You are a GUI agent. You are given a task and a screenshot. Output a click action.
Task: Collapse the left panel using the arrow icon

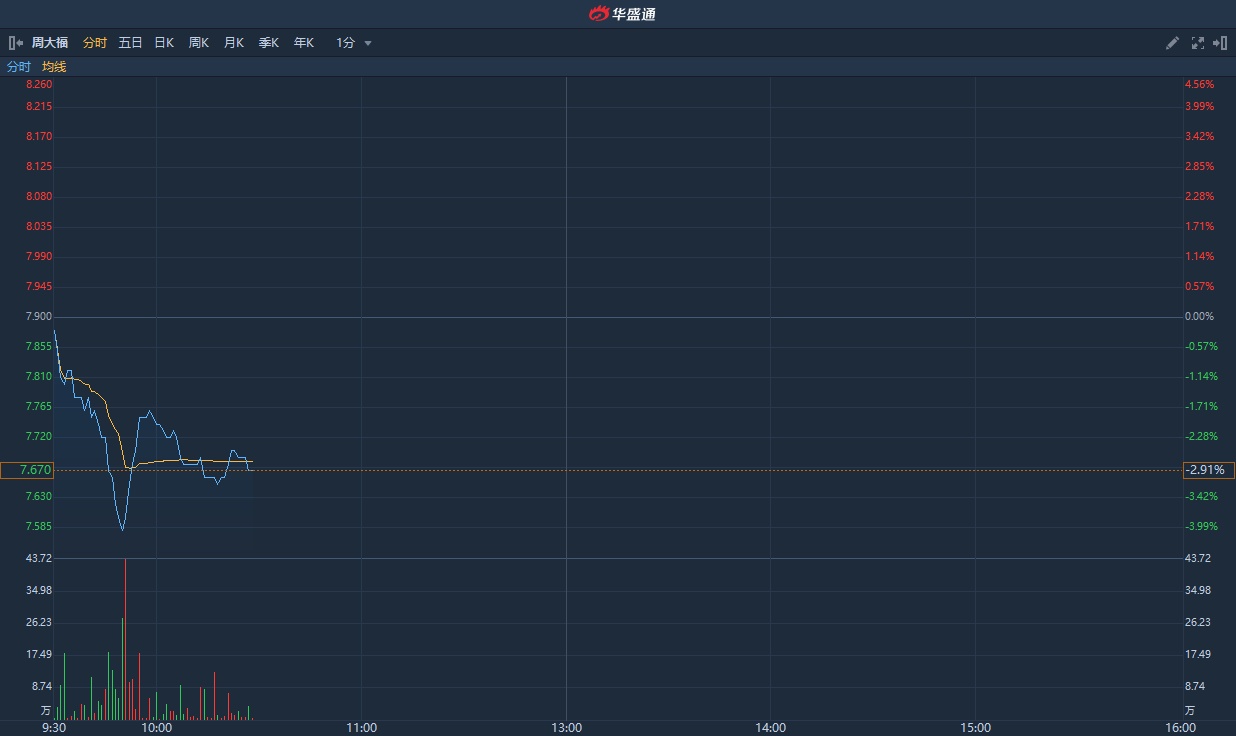point(15,43)
